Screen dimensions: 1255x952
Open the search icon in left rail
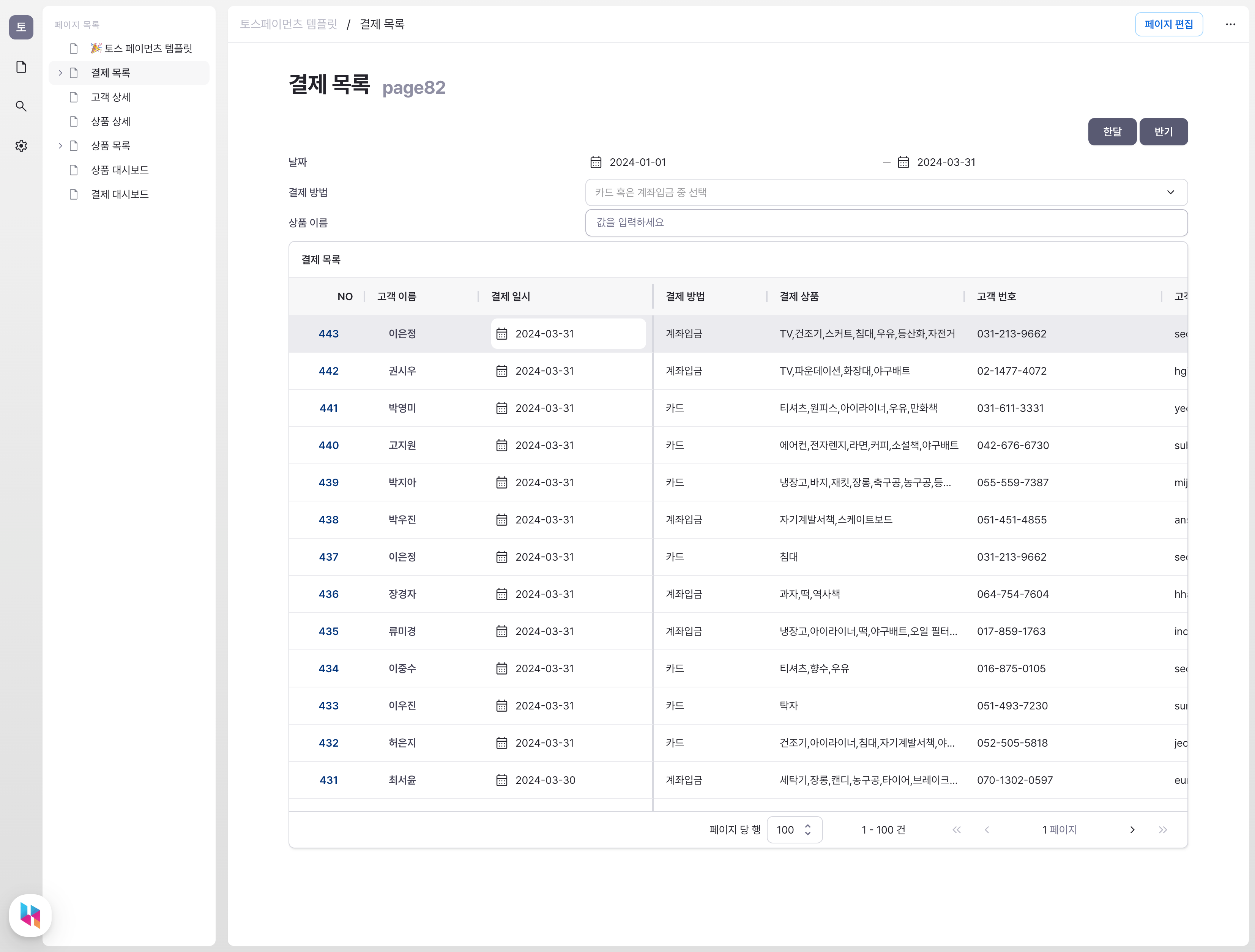[x=21, y=106]
